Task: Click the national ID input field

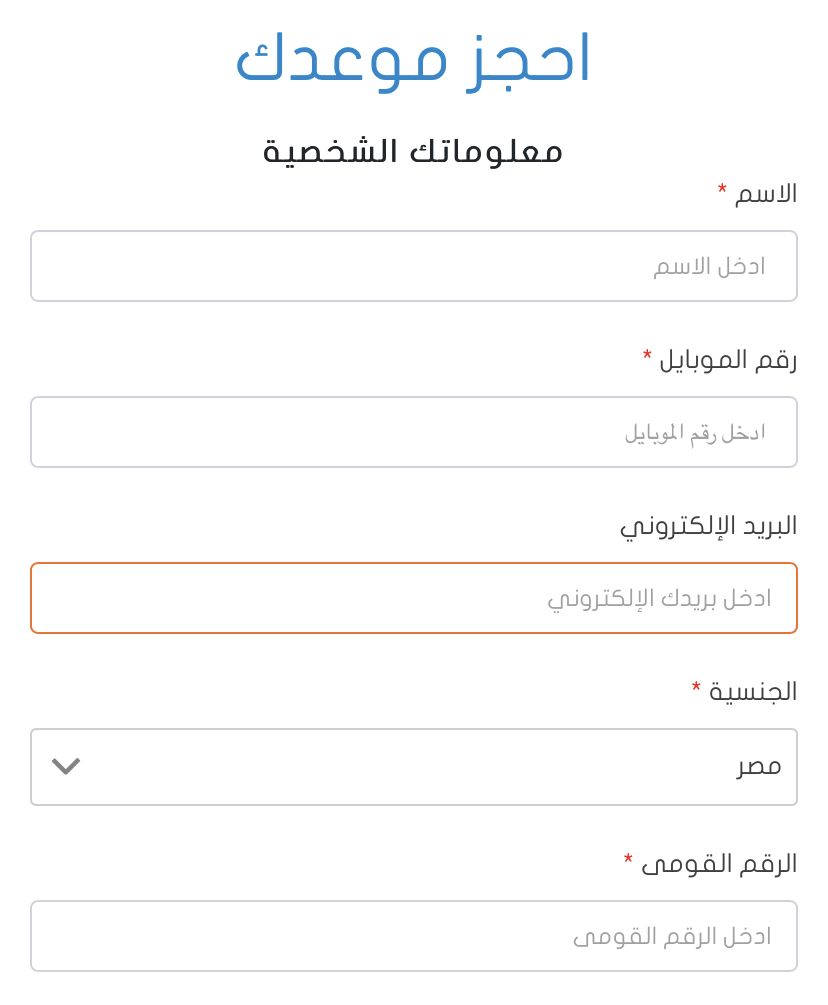Action: [414, 936]
